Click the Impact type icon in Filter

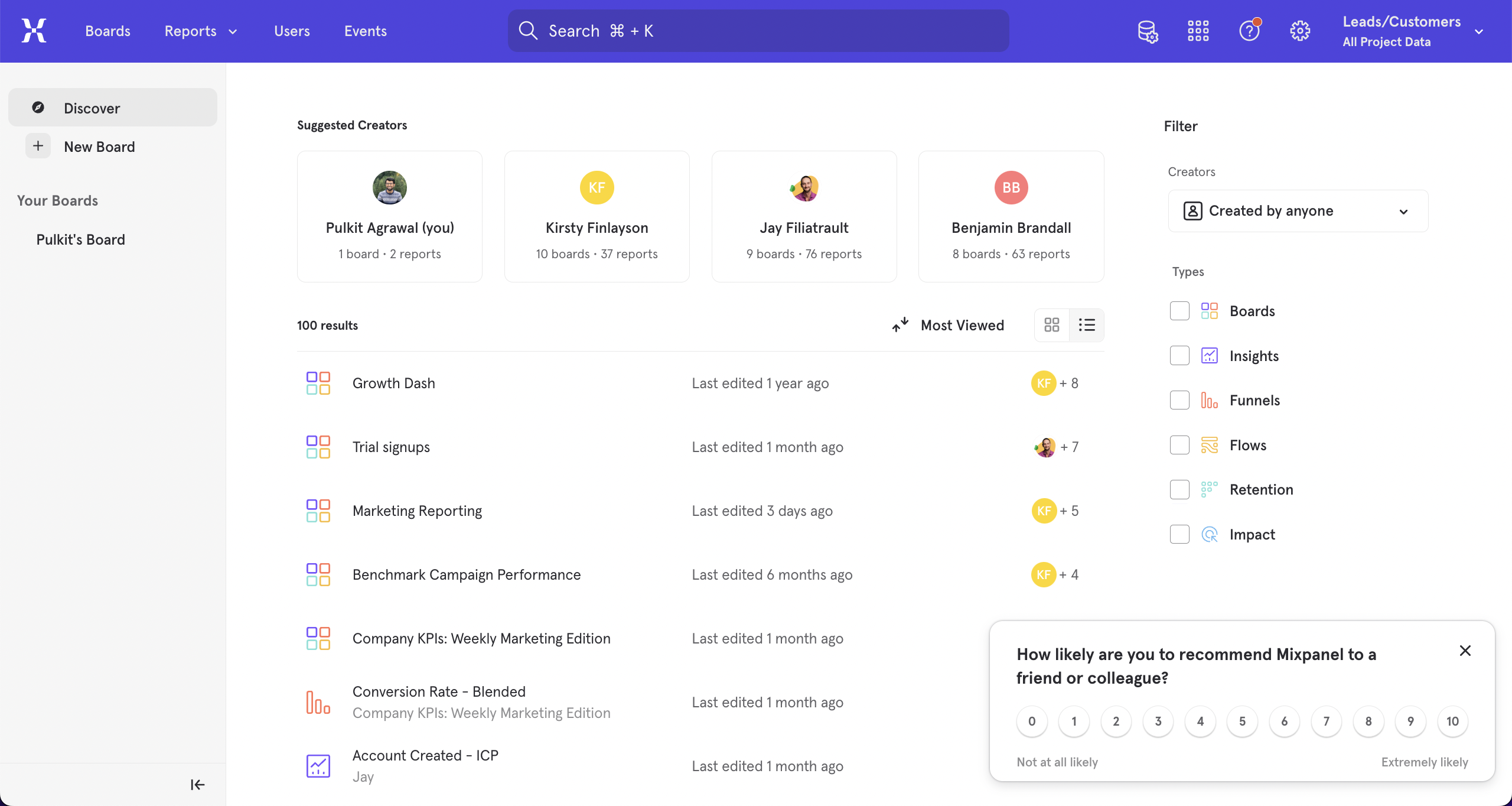click(x=1210, y=534)
